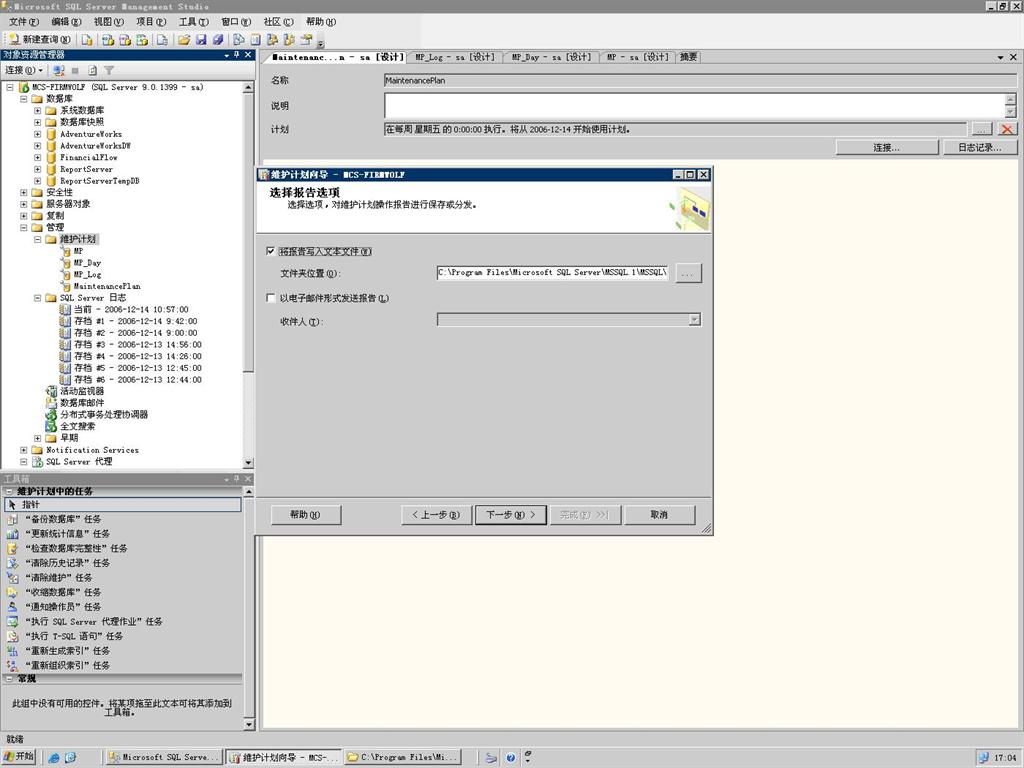Viewport: 1024px width, 768px height.
Task: Open the 工具 menu
Action: (x=193, y=22)
